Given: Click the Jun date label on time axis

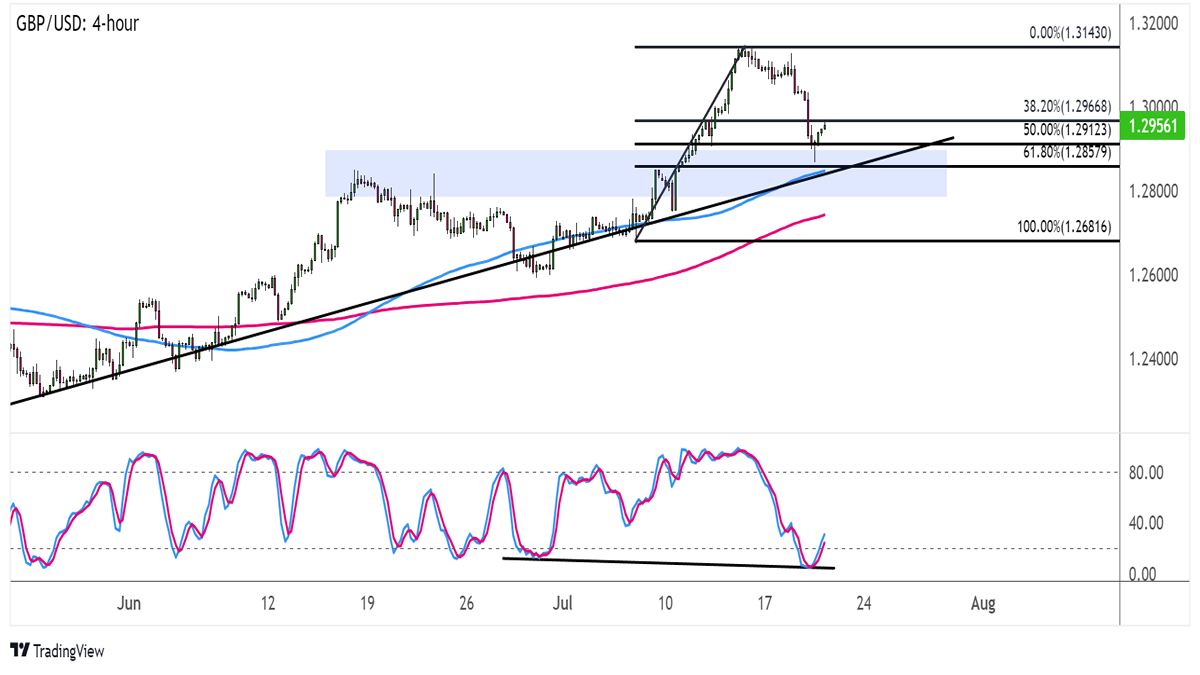Looking at the screenshot, I should [x=128, y=604].
